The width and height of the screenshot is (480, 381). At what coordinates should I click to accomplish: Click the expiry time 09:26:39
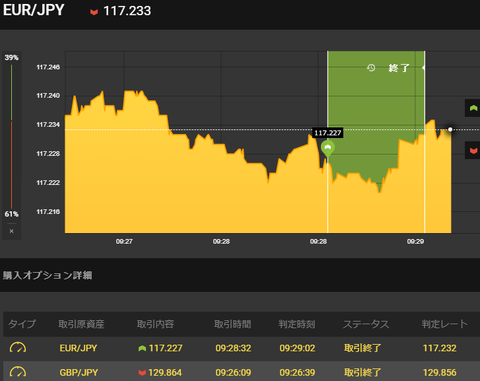click(x=297, y=372)
